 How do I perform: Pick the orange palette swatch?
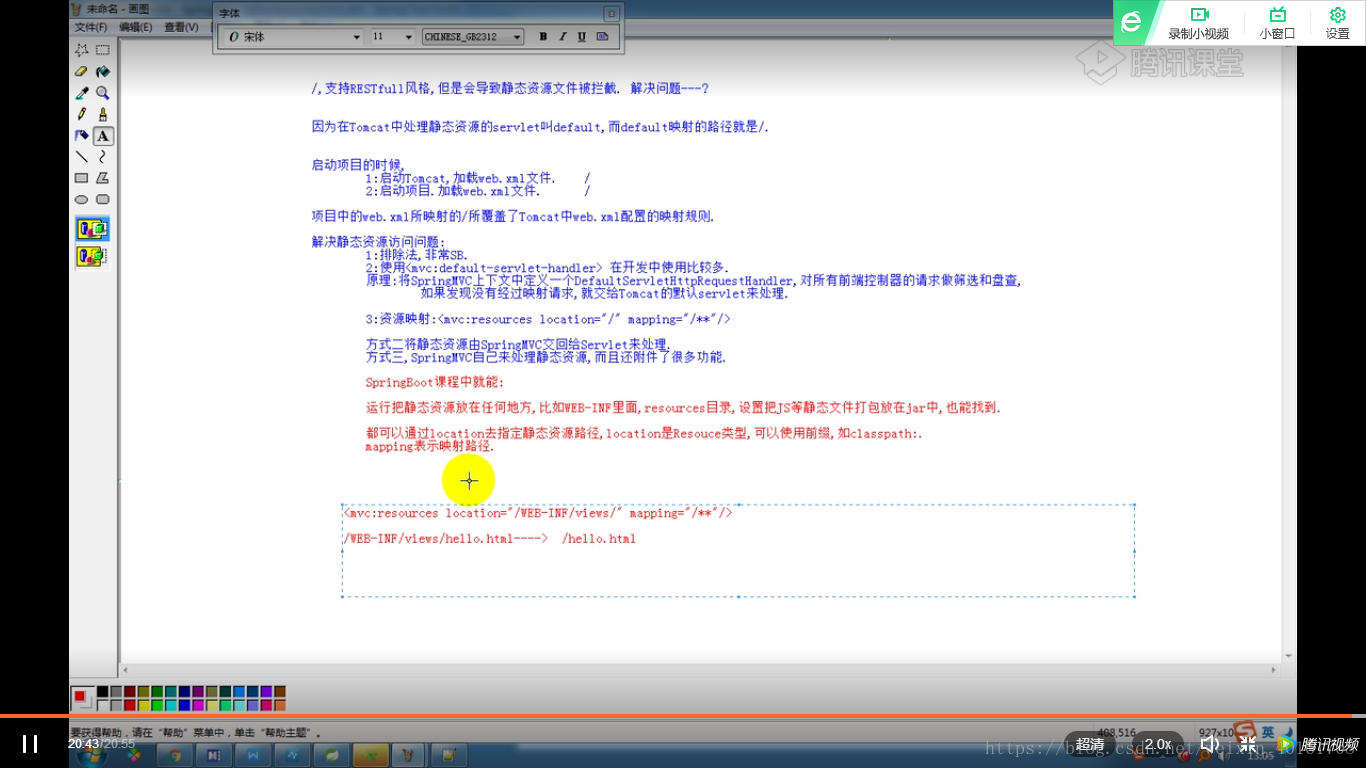280,705
